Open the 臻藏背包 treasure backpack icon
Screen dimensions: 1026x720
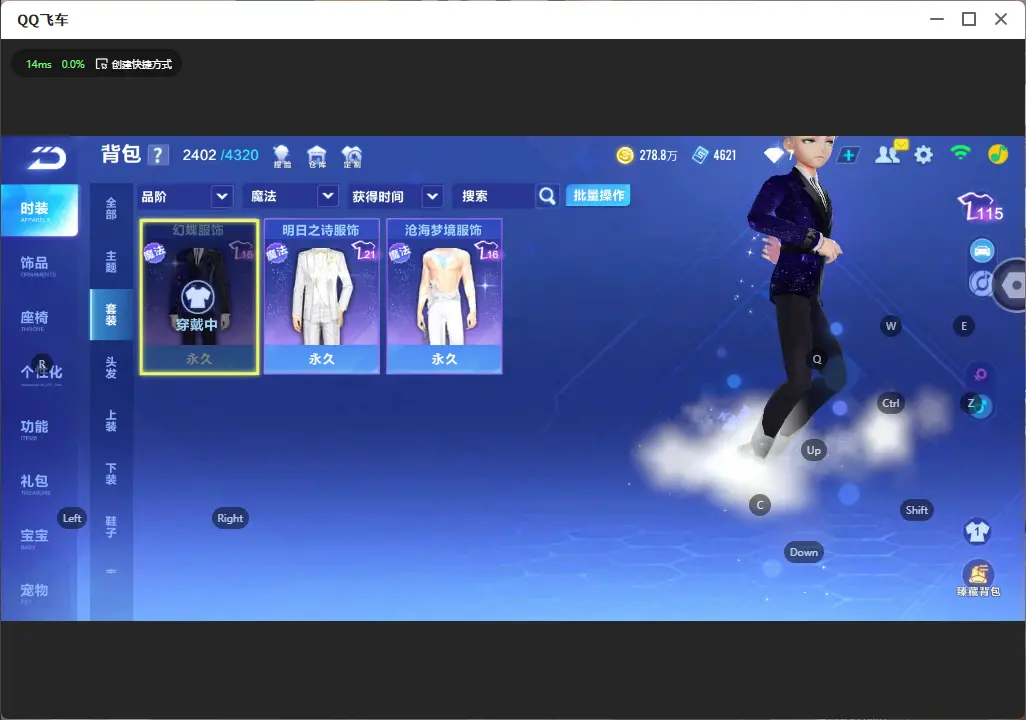pos(978,579)
